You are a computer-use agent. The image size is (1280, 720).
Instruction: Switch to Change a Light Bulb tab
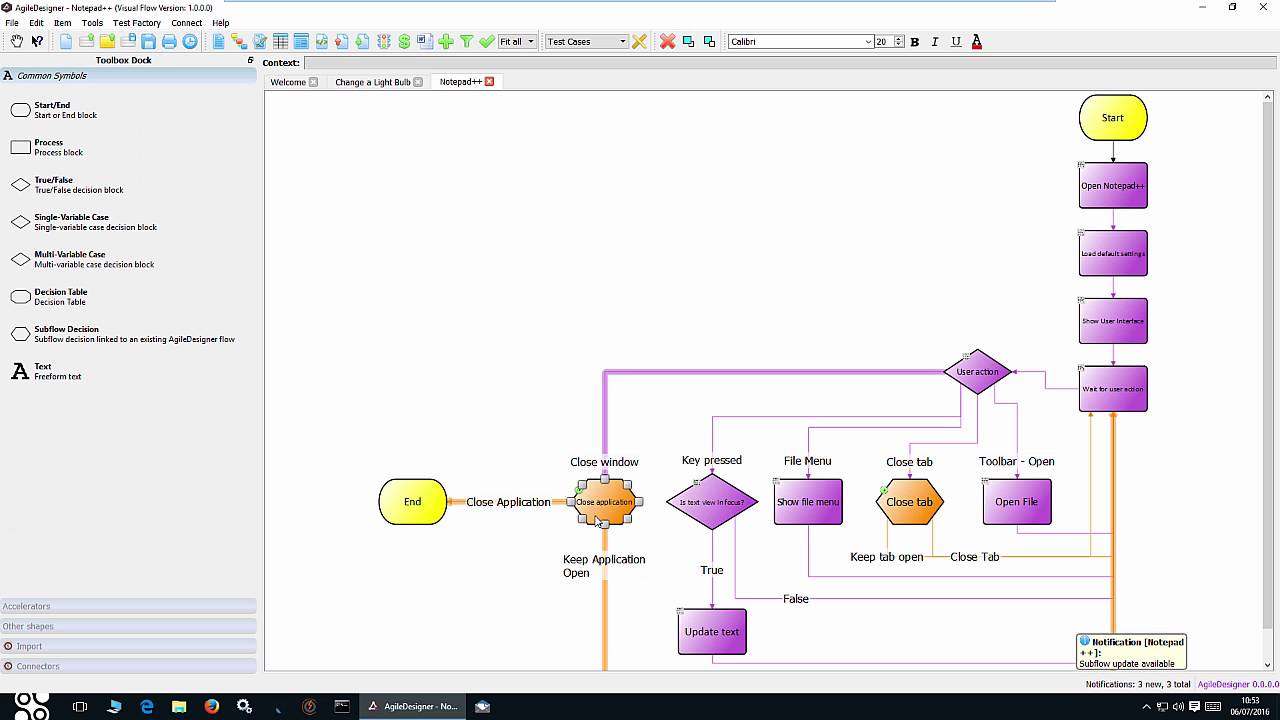click(x=372, y=82)
